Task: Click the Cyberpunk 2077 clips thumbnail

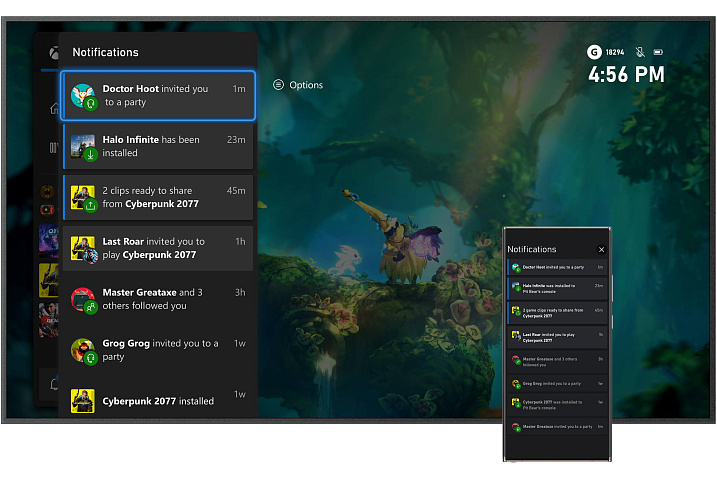Action: point(82,197)
